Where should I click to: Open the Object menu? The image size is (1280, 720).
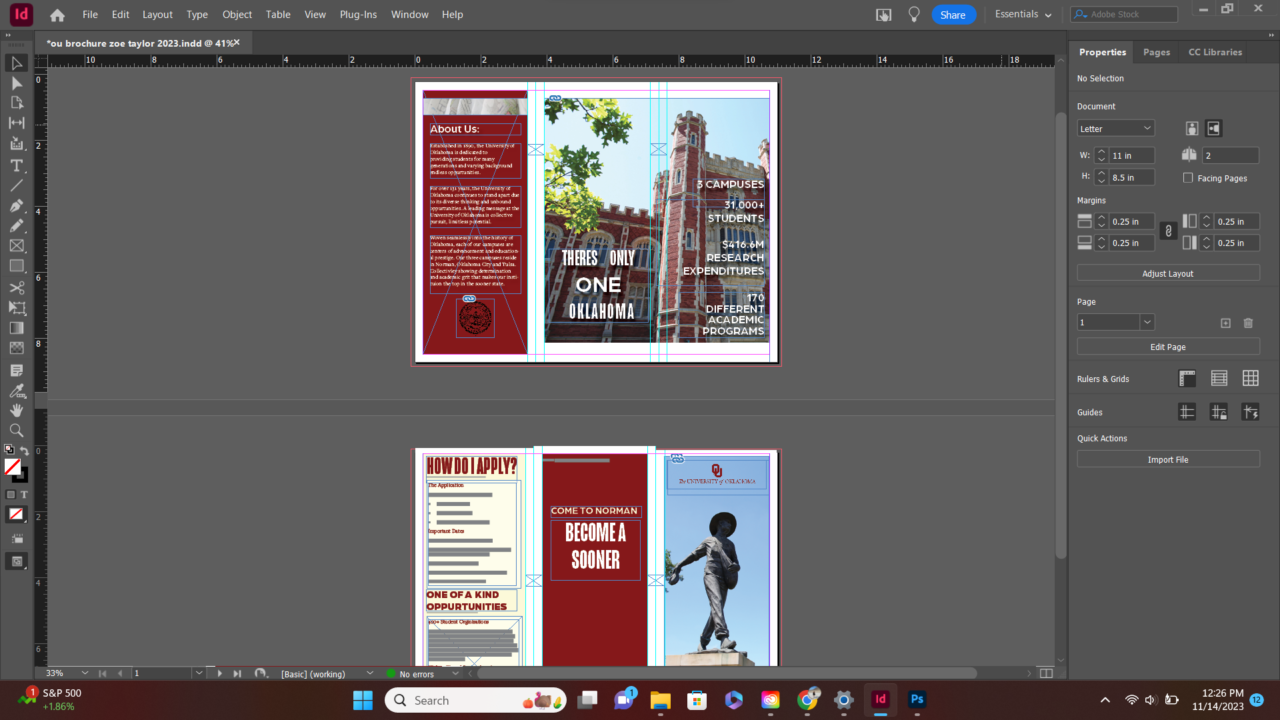(x=237, y=15)
